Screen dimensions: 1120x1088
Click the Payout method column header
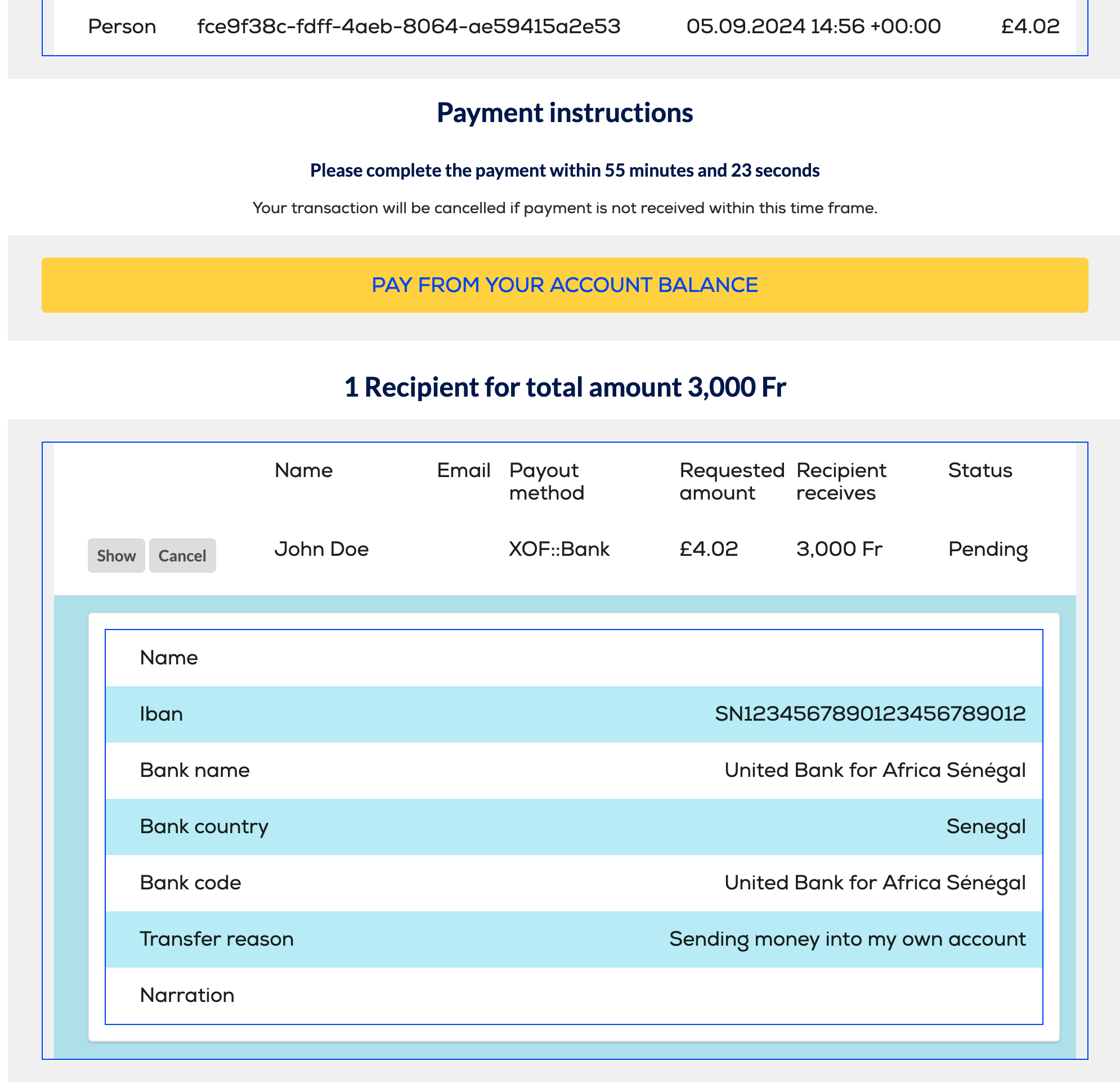point(546,482)
